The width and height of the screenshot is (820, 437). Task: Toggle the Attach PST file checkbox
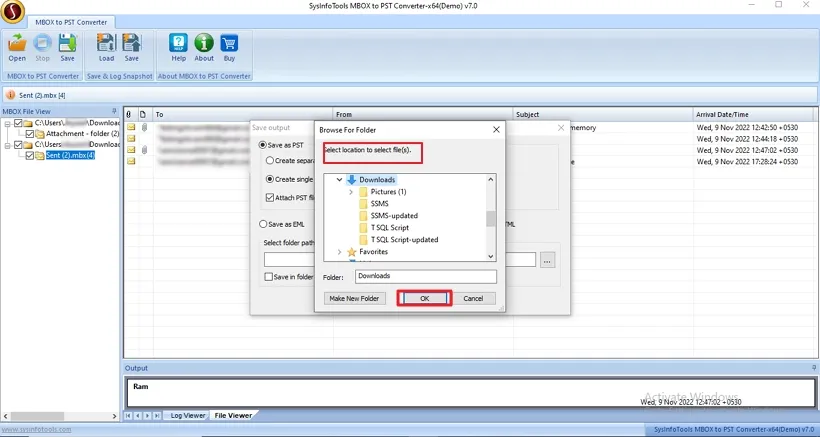pyautogui.click(x=270, y=198)
